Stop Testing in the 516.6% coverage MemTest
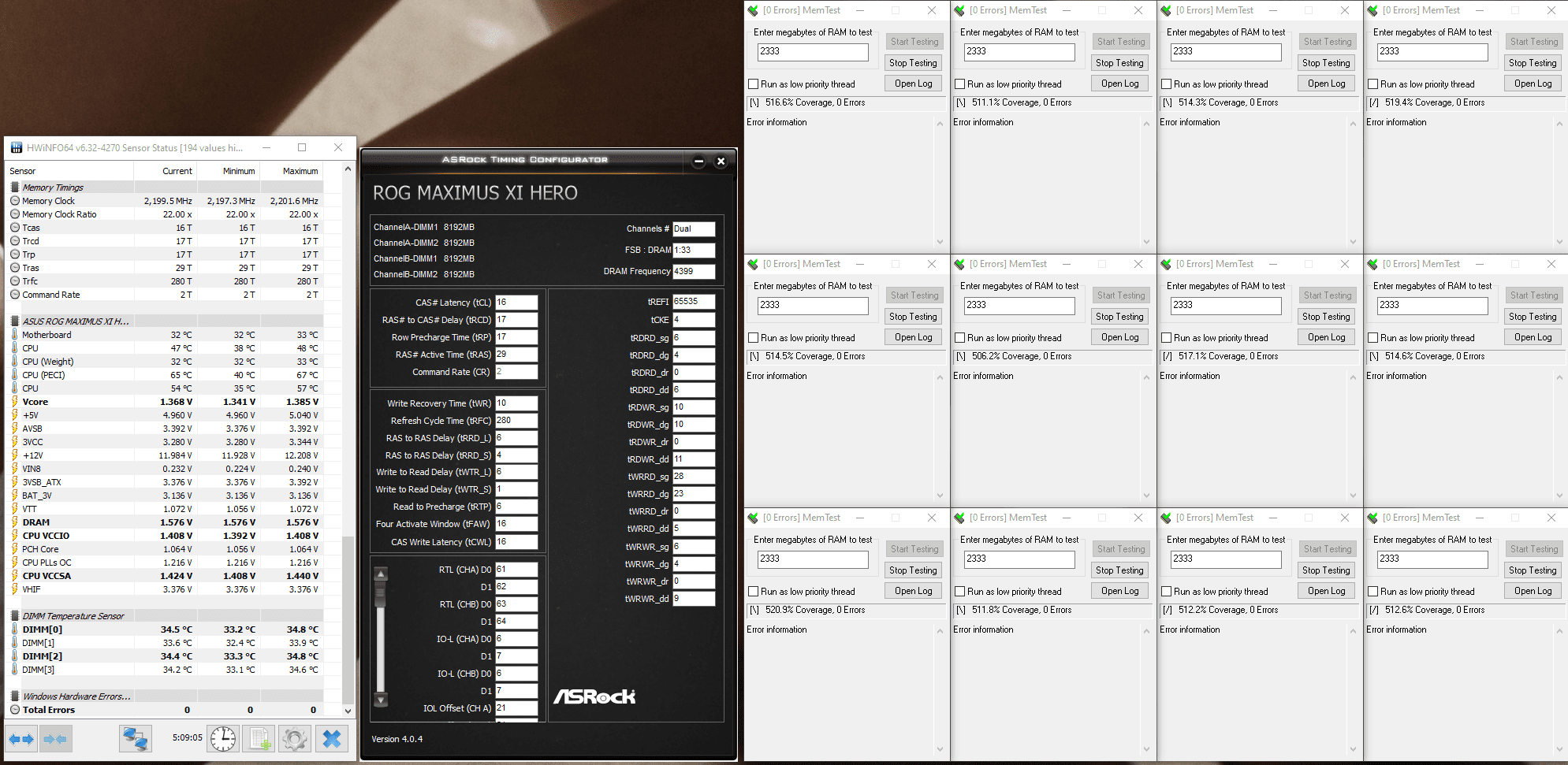This screenshot has height=765, width=1568. [x=913, y=63]
